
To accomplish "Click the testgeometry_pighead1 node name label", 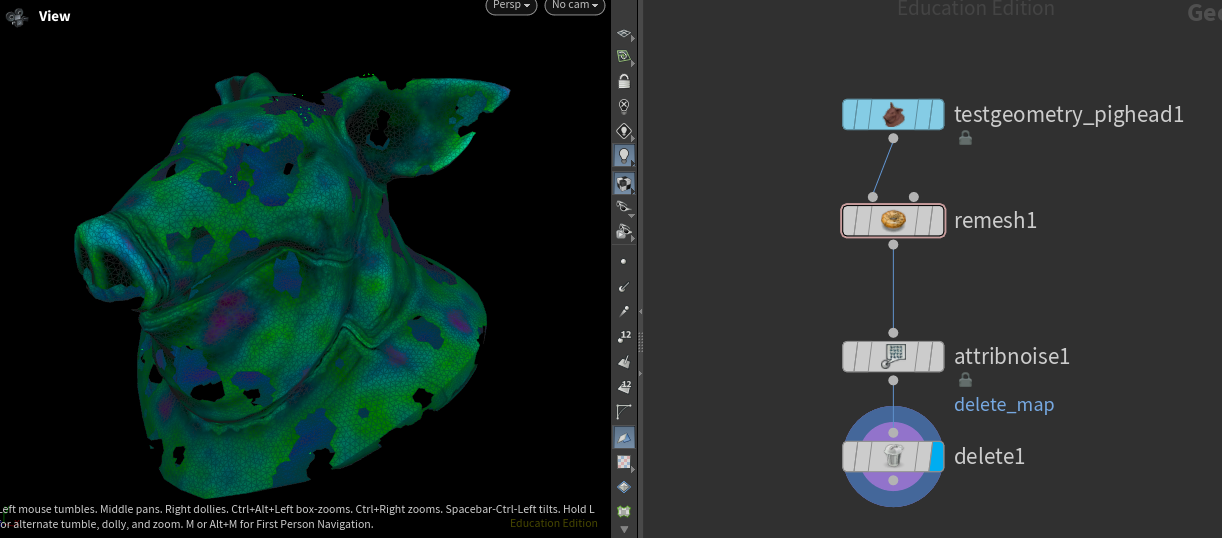I will point(1068,115).
